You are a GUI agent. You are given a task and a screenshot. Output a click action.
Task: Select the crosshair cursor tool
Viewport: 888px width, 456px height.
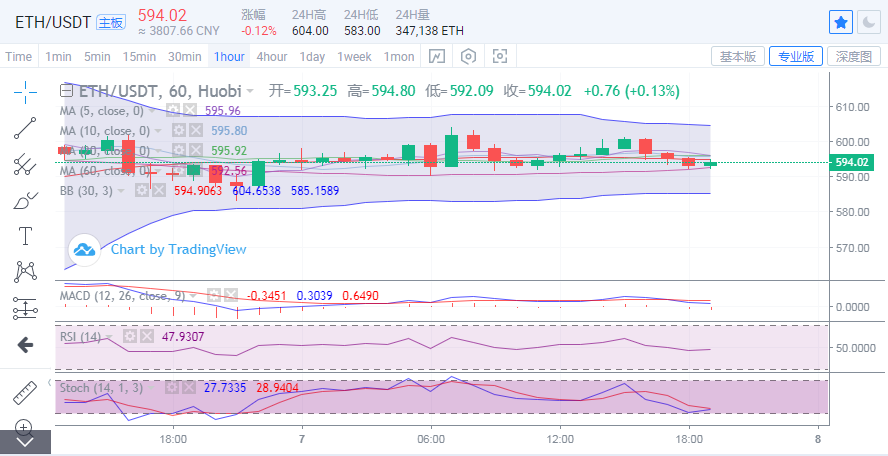(x=26, y=91)
